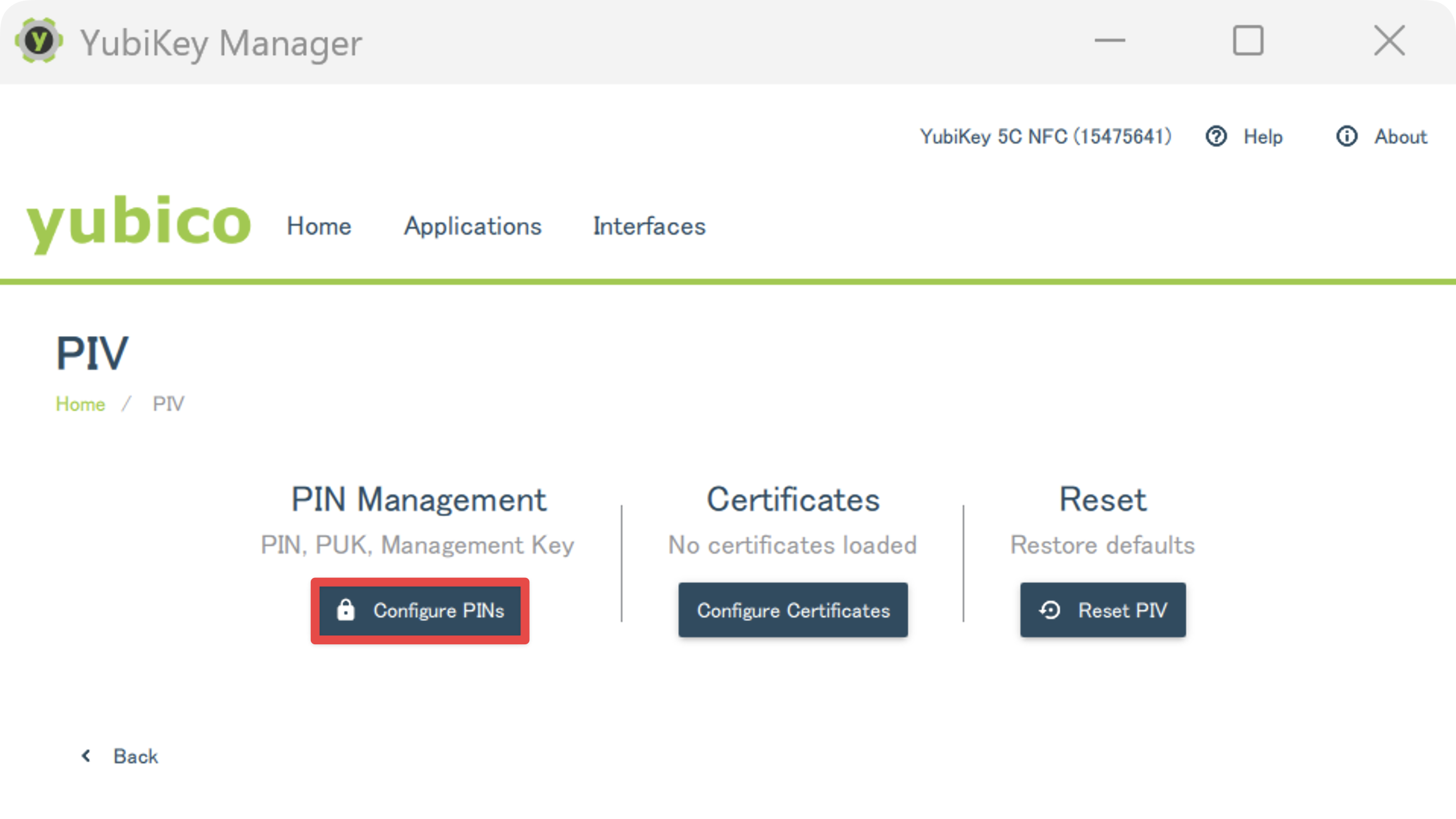
Task: Click the lock icon on Configure PINs
Action: pos(346,610)
